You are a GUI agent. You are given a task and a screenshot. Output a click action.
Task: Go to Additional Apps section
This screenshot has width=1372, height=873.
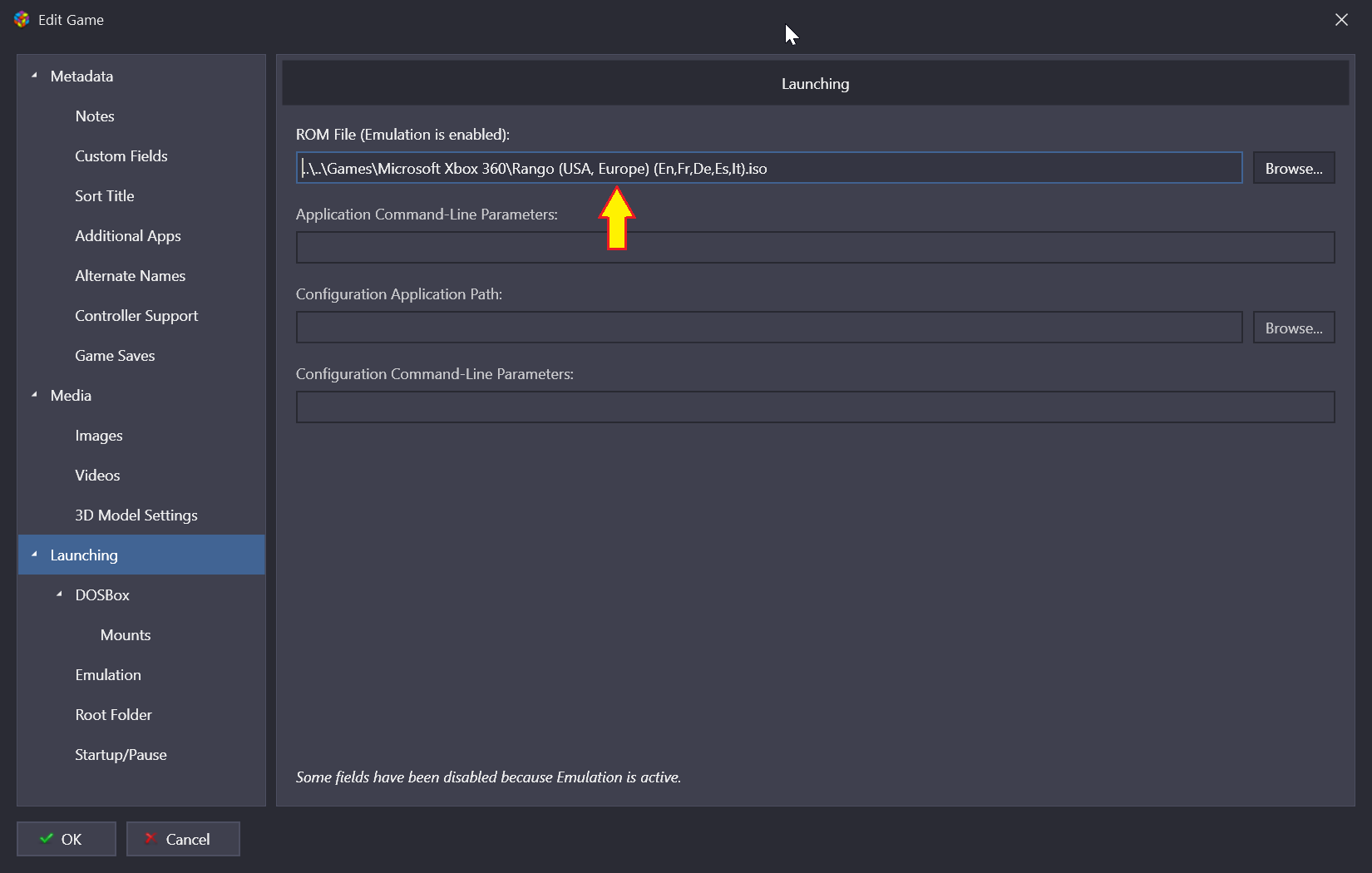point(128,236)
